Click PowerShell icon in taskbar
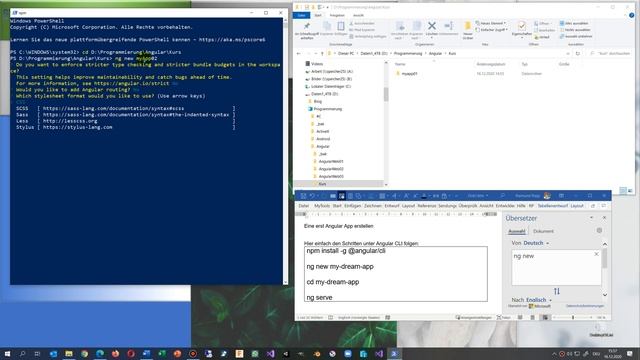The height and width of the screenshot is (360, 640). (x=394, y=353)
